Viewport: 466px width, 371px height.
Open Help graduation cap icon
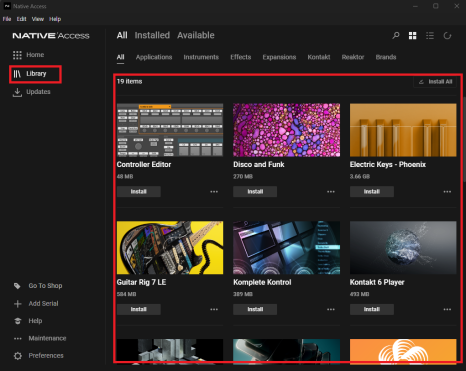tap(18, 321)
